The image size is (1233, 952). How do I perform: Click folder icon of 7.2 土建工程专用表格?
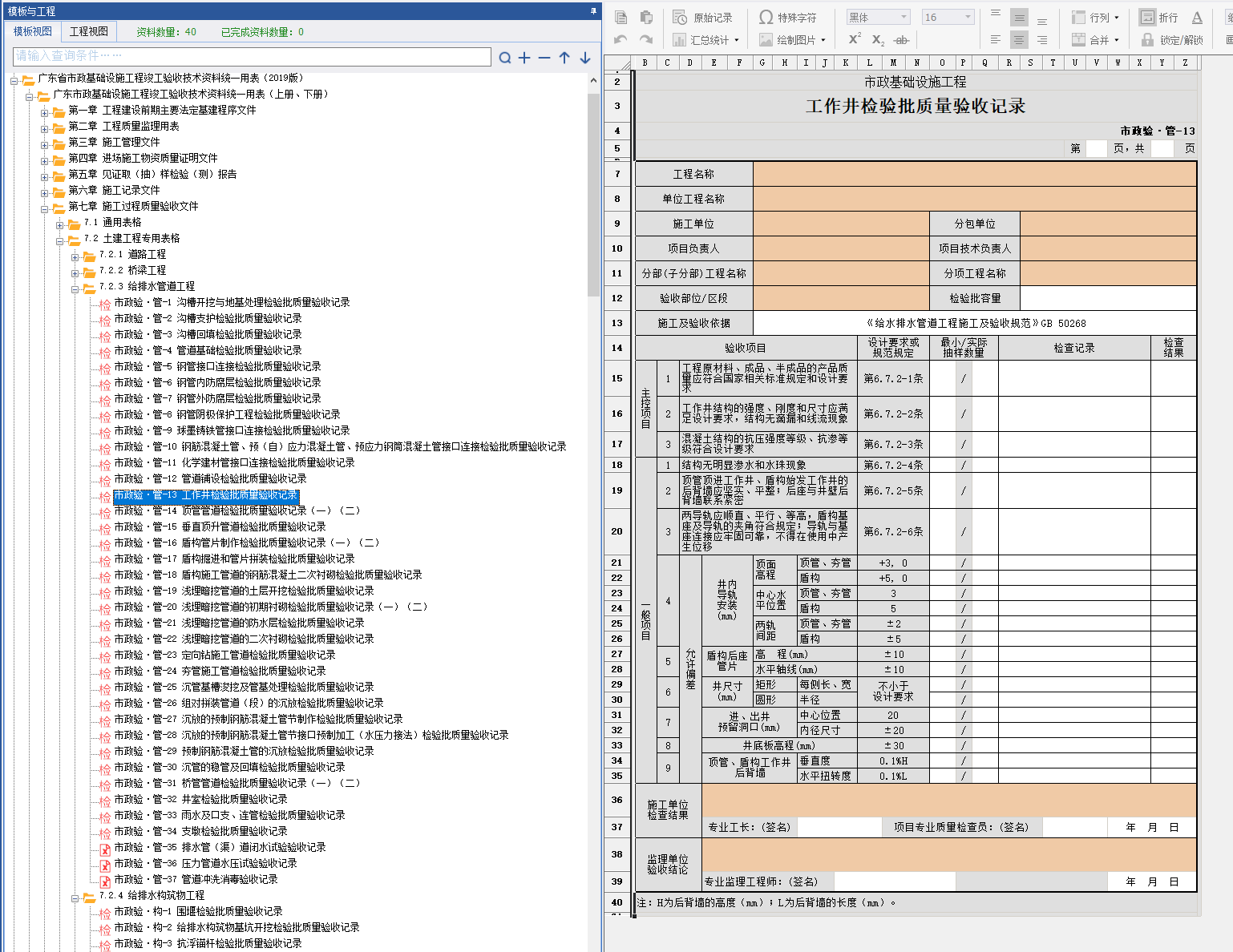(x=74, y=240)
